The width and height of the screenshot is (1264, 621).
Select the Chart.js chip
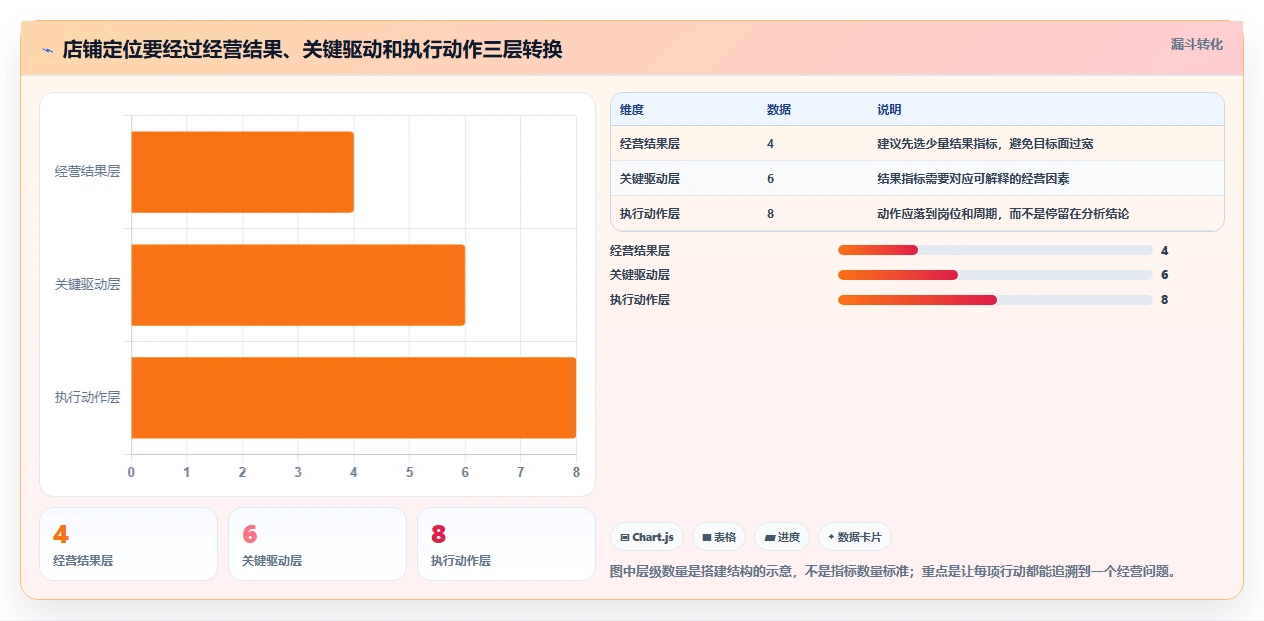[647, 537]
